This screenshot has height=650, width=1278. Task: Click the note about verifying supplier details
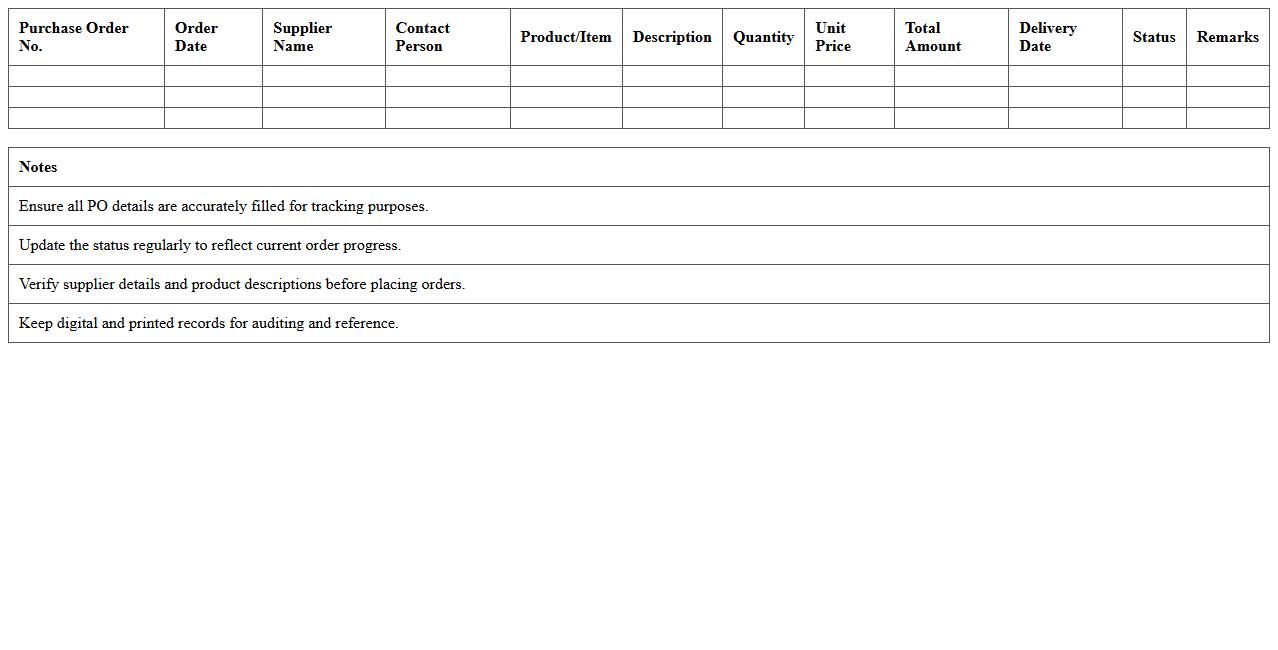coord(240,284)
